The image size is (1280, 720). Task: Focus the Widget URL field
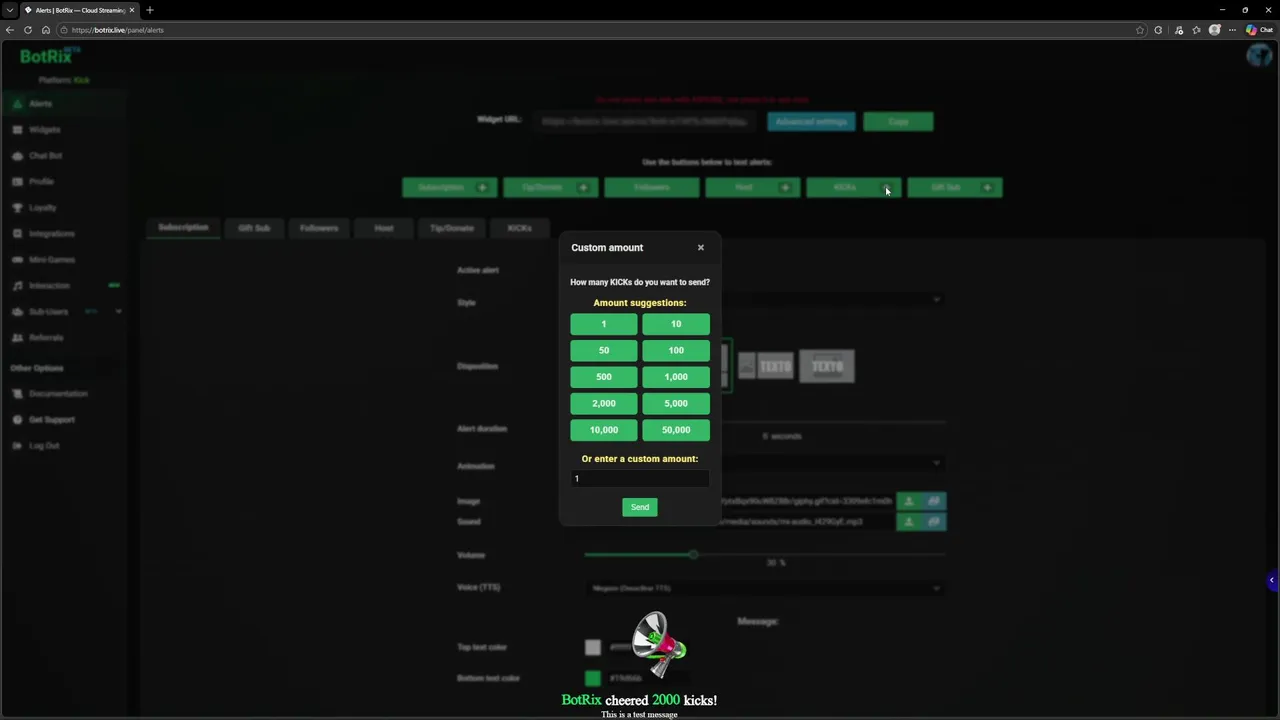point(644,122)
